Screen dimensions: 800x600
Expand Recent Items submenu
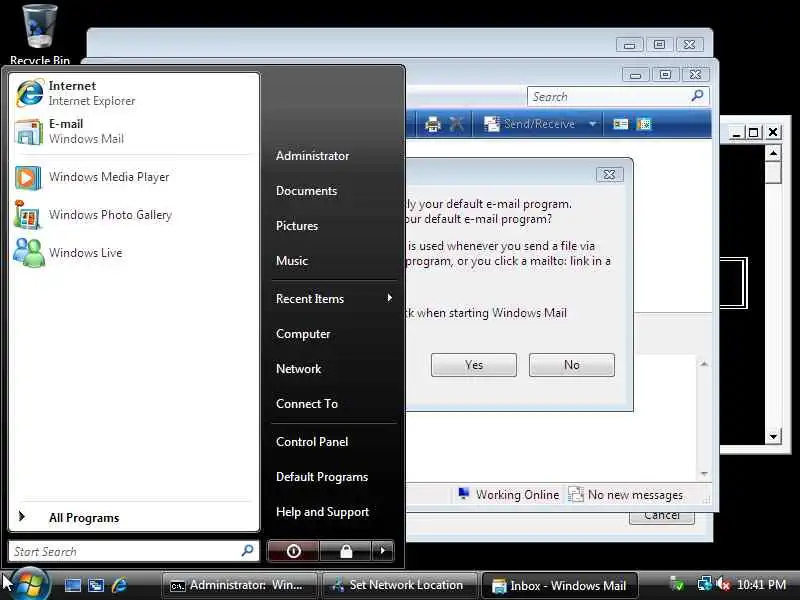click(x=334, y=298)
